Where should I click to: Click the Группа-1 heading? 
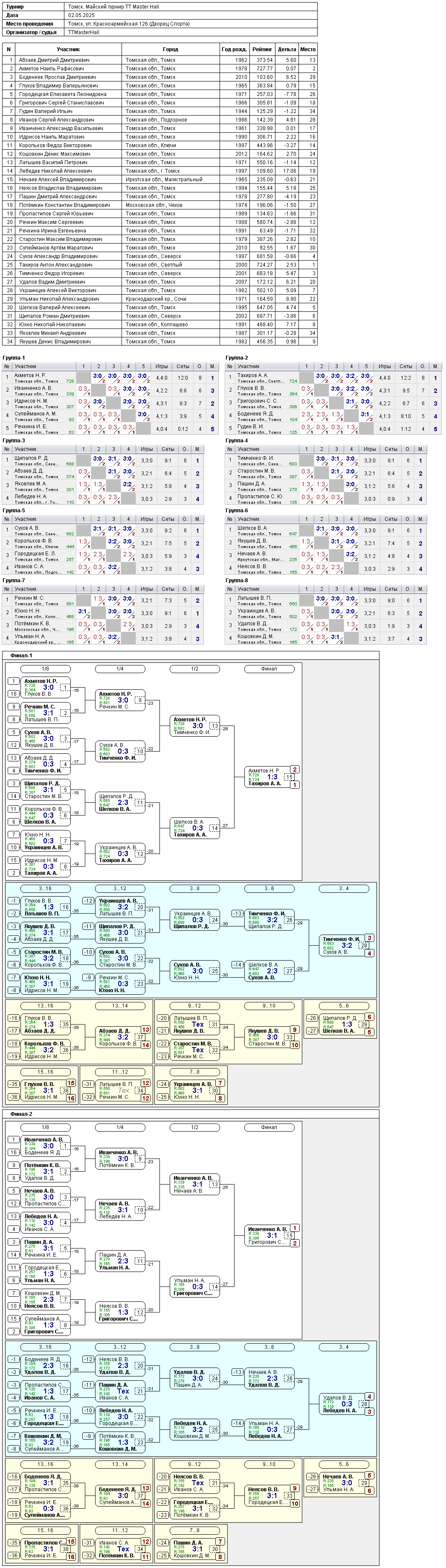[x=14, y=358]
